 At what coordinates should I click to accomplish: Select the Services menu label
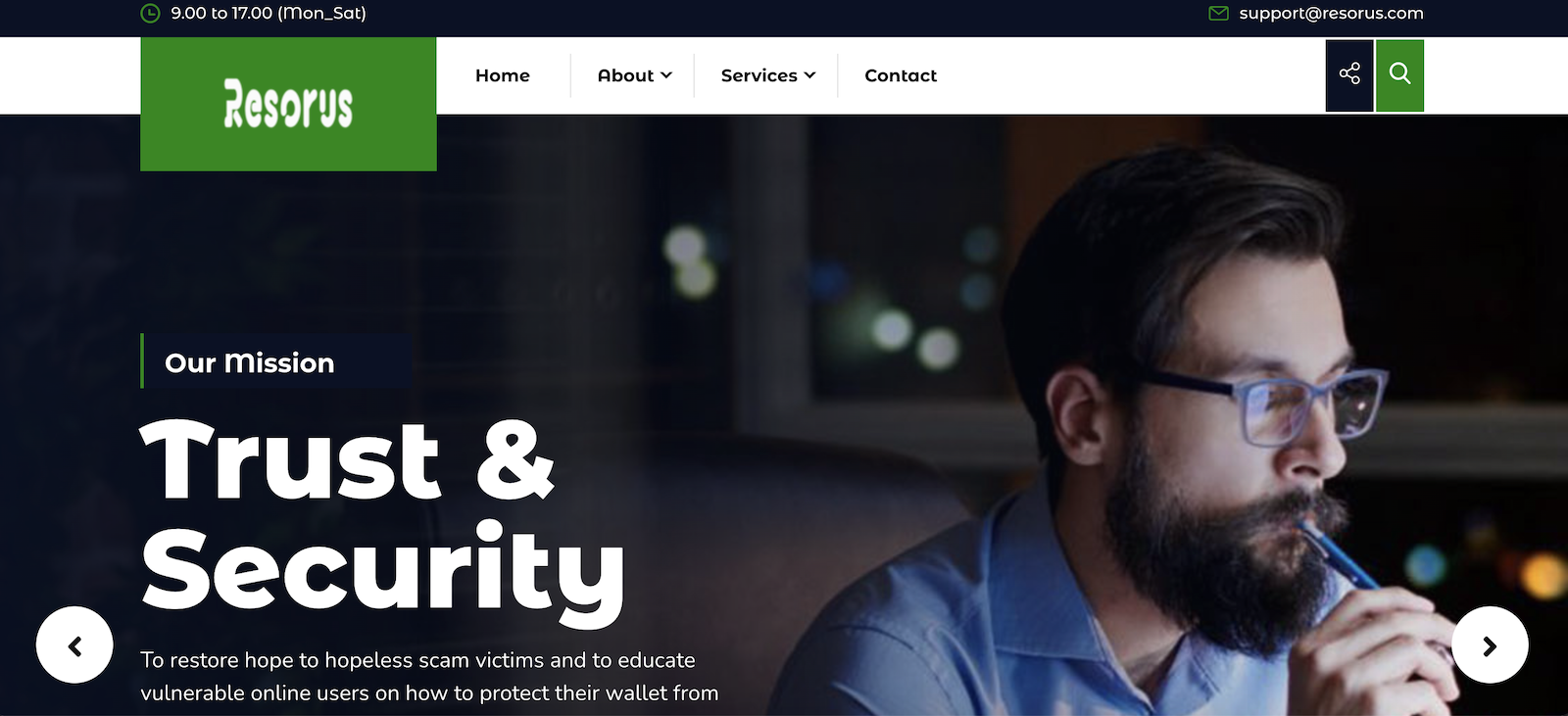(759, 75)
